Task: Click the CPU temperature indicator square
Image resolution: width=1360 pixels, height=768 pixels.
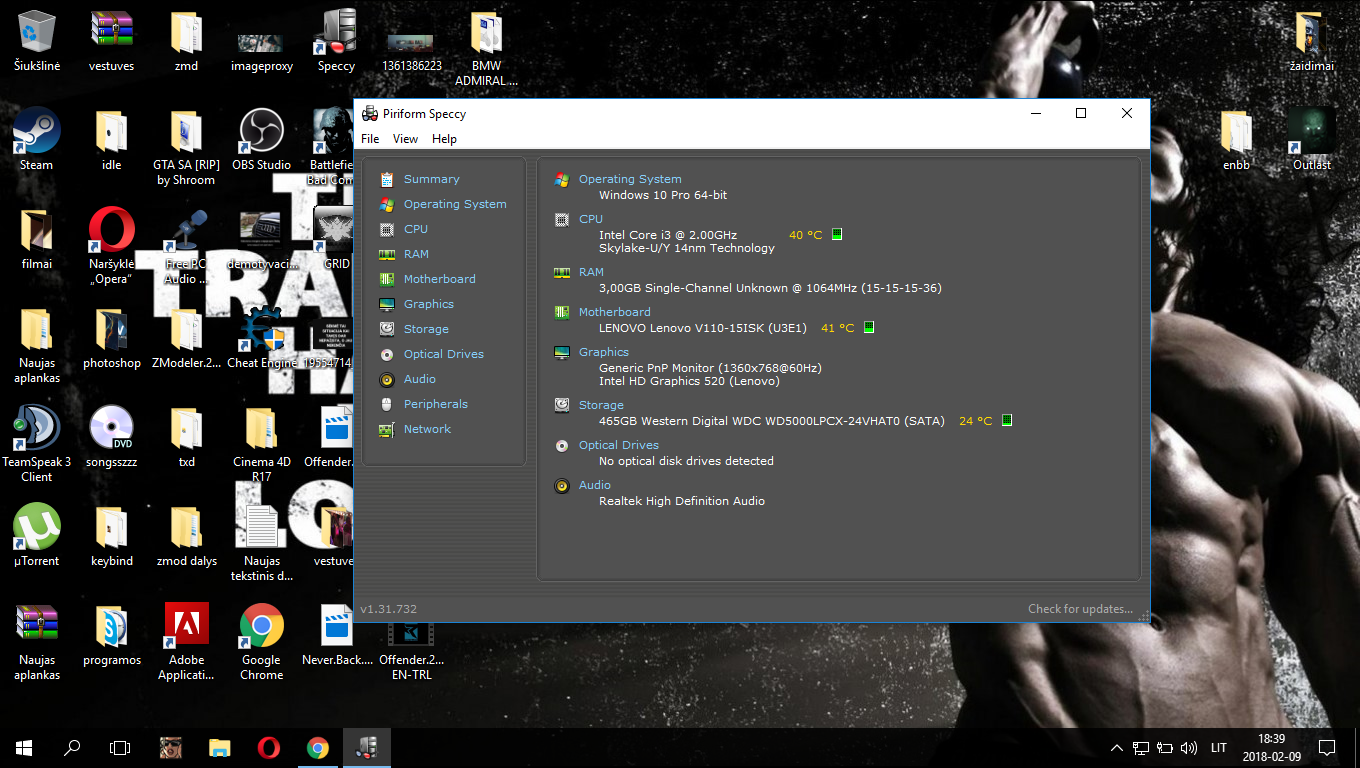Action: click(837, 235)
